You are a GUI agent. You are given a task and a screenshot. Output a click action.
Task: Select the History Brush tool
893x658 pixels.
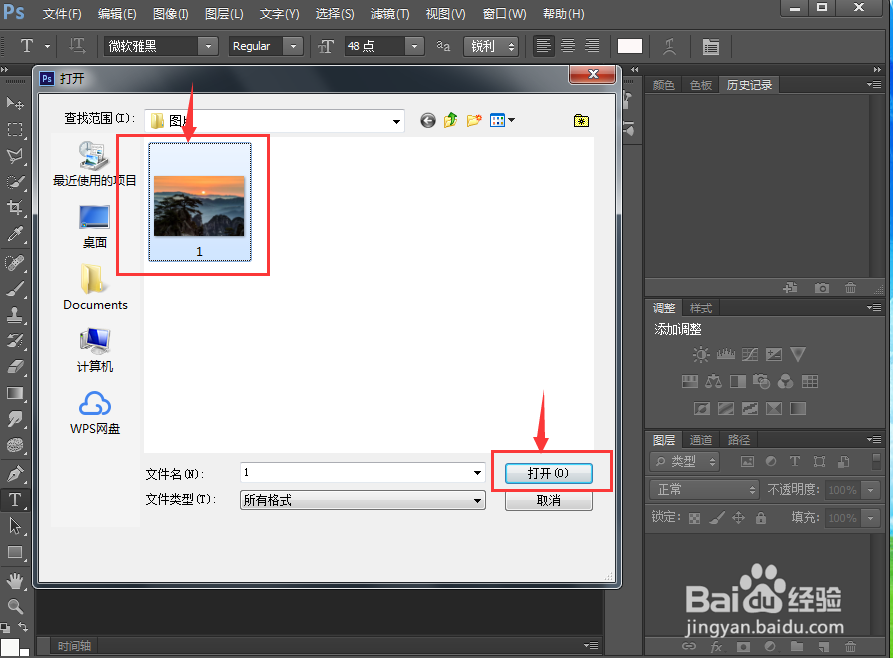click(x=15, y=341)
